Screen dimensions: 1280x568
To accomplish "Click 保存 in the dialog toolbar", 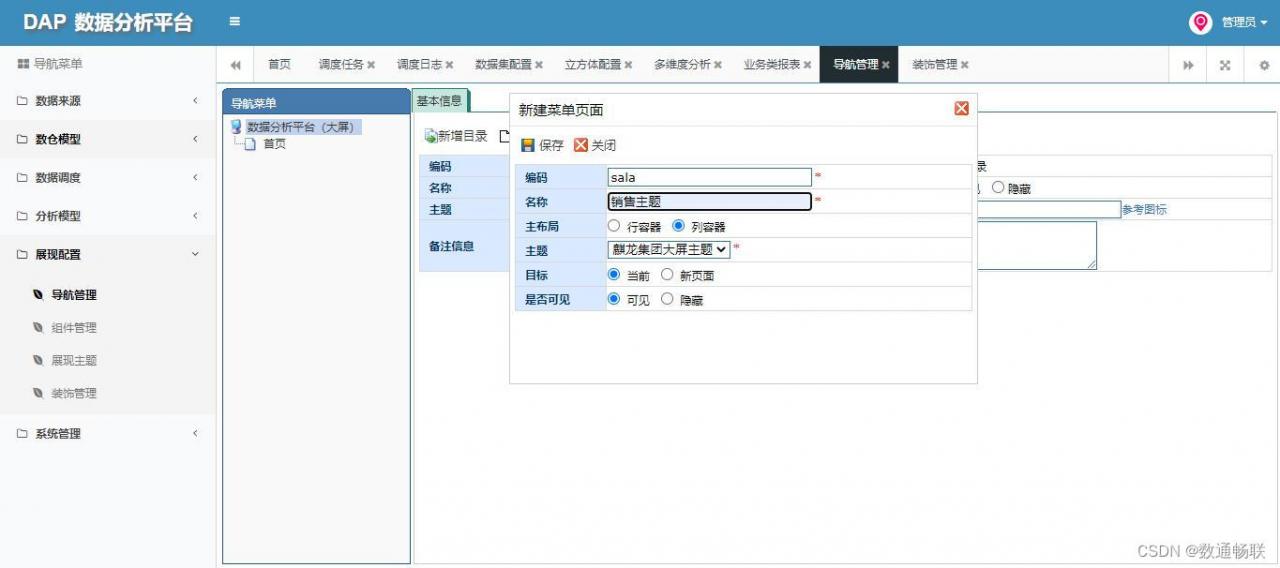I will coord(543,145).
